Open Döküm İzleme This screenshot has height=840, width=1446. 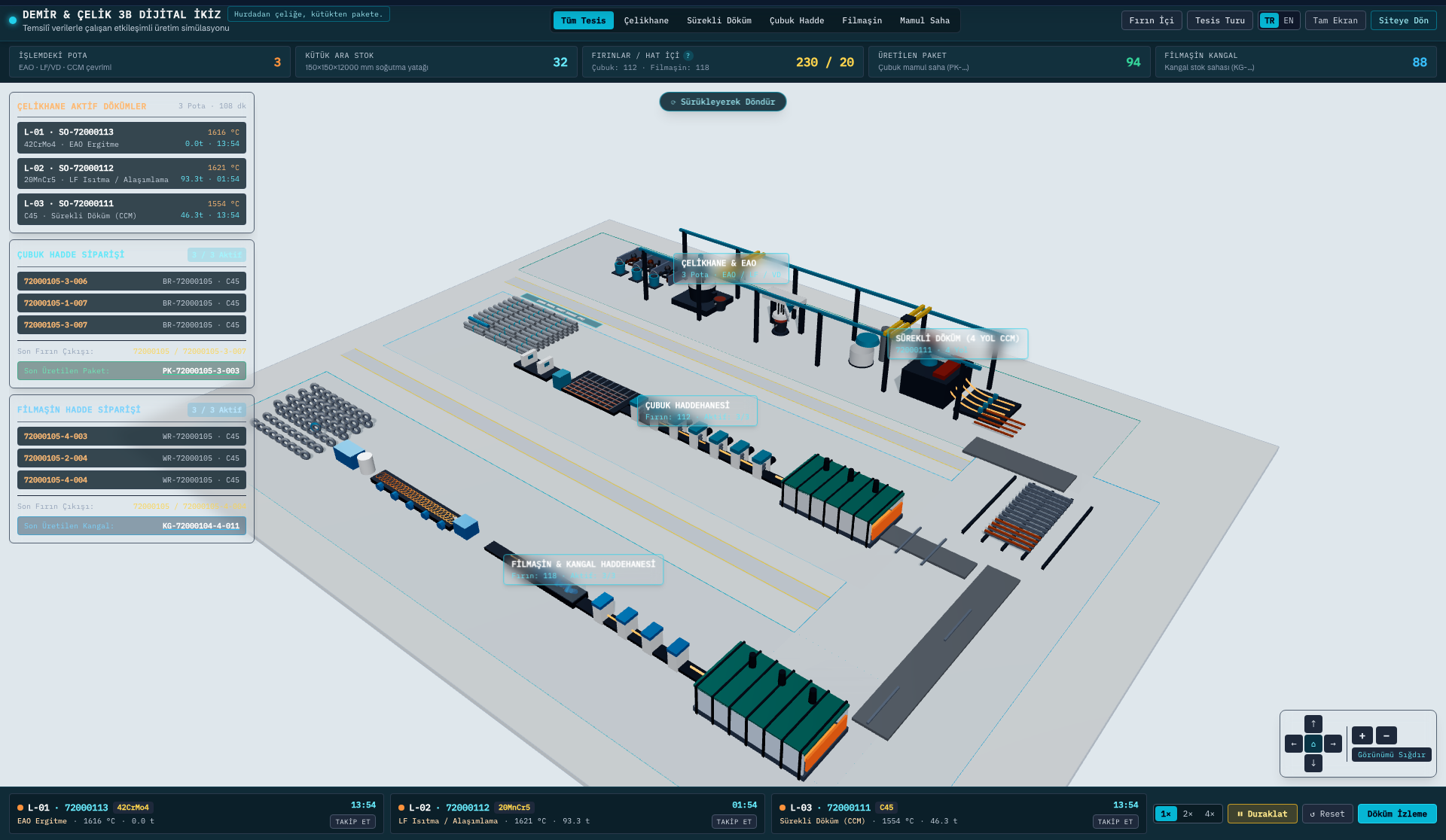click(1397, 814)
